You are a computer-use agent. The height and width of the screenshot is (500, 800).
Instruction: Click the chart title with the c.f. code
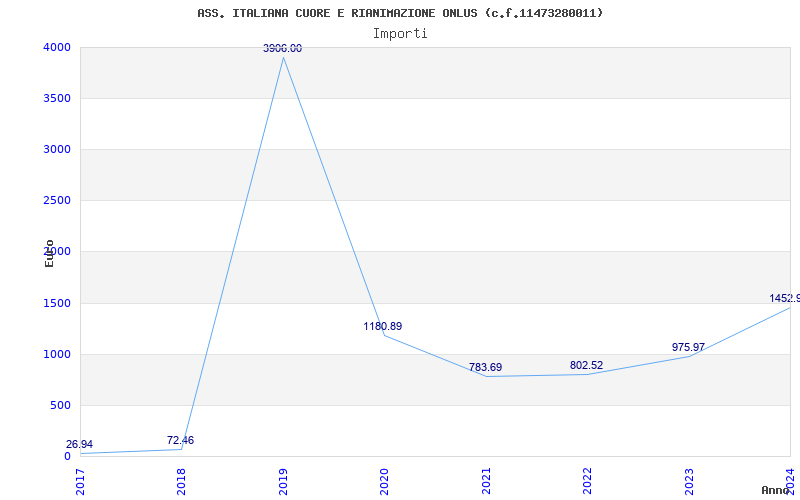pyautogui.click(x=400, y=13)
